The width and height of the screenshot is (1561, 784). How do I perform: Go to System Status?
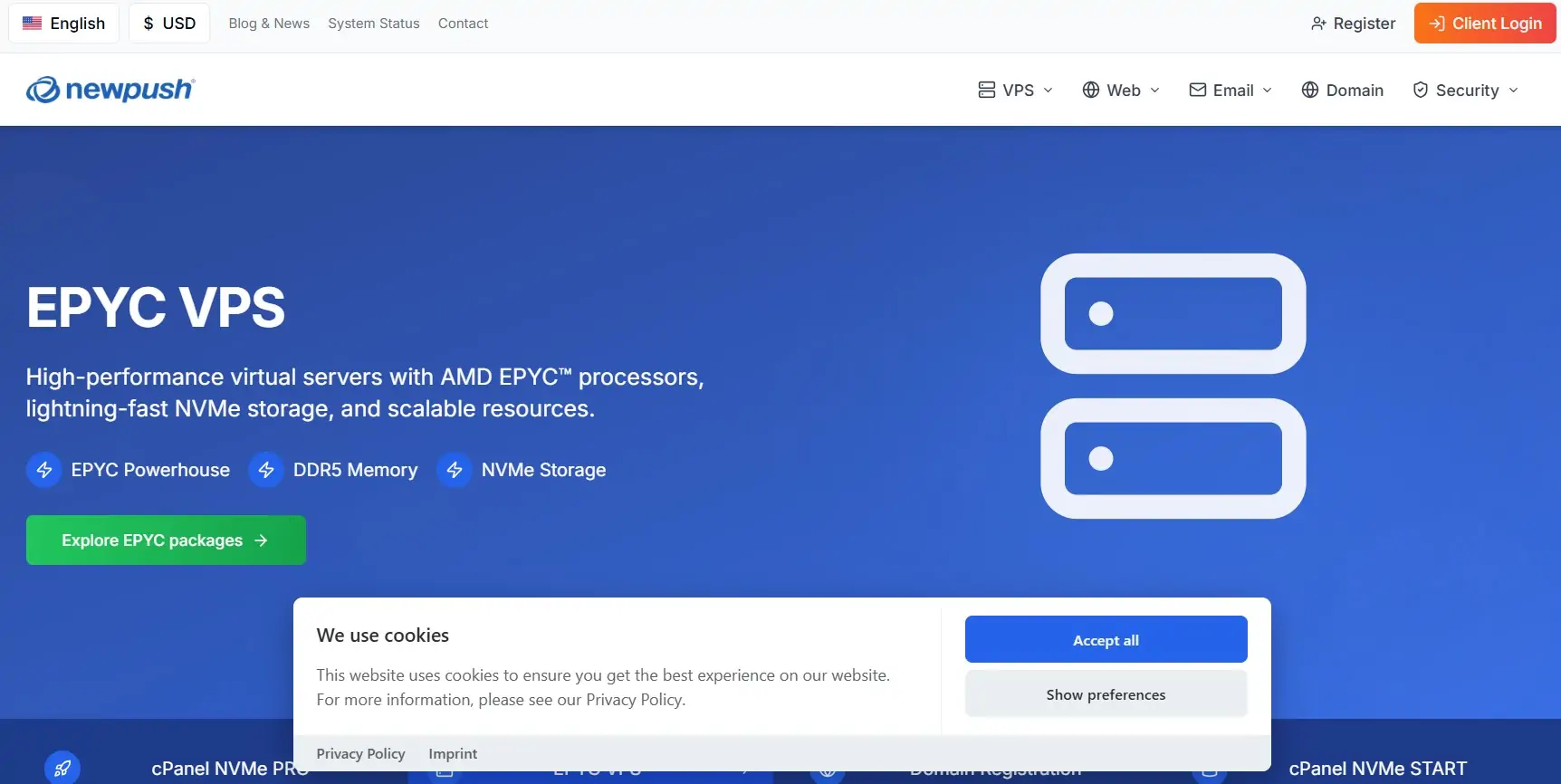tap(374, 24)
